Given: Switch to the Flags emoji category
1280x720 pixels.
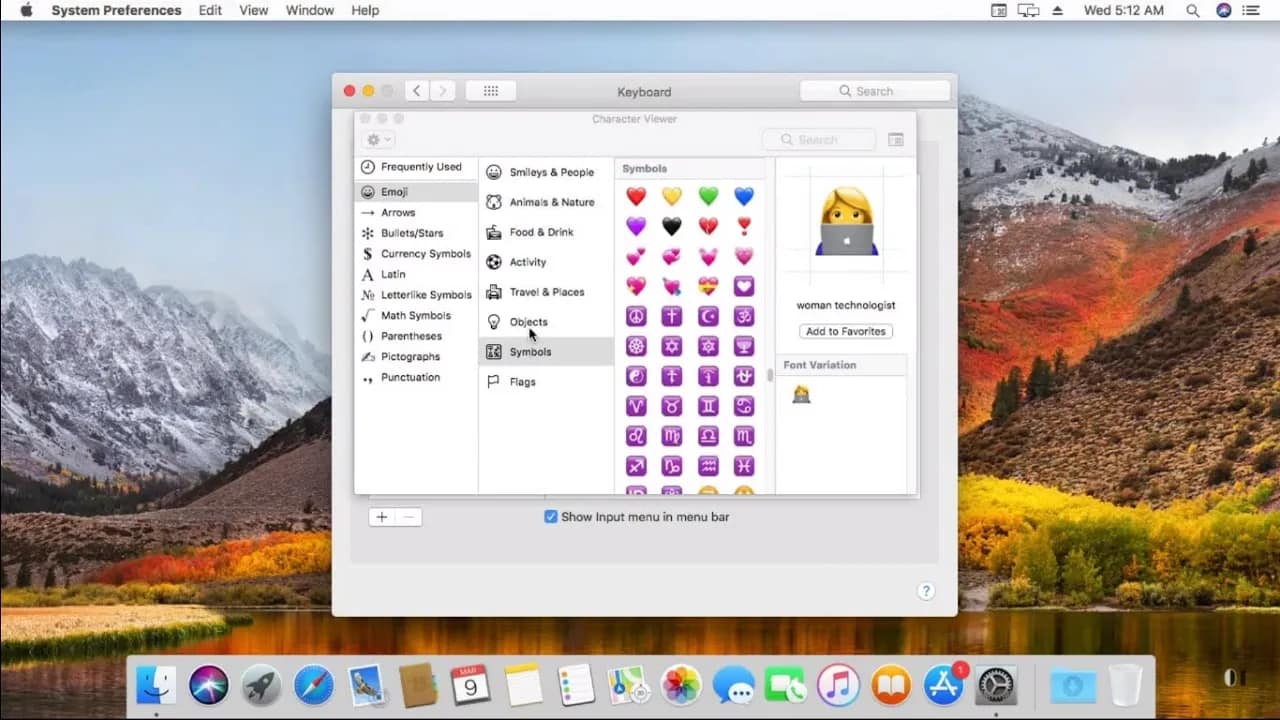Looking at the screenshot, I should click(x=521, y=381).
